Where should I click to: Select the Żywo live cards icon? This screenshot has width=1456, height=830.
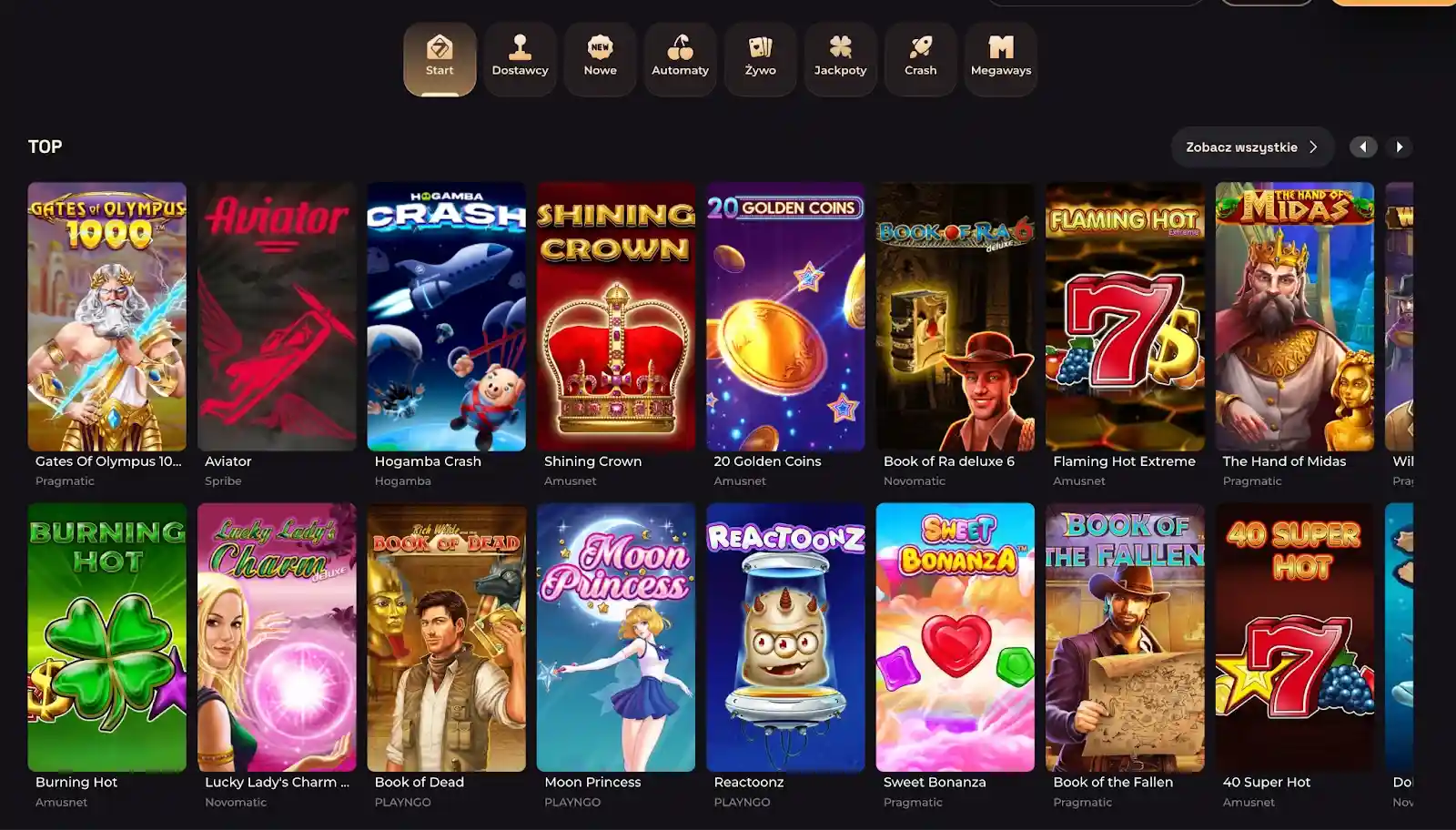click(x=760, y=47)
